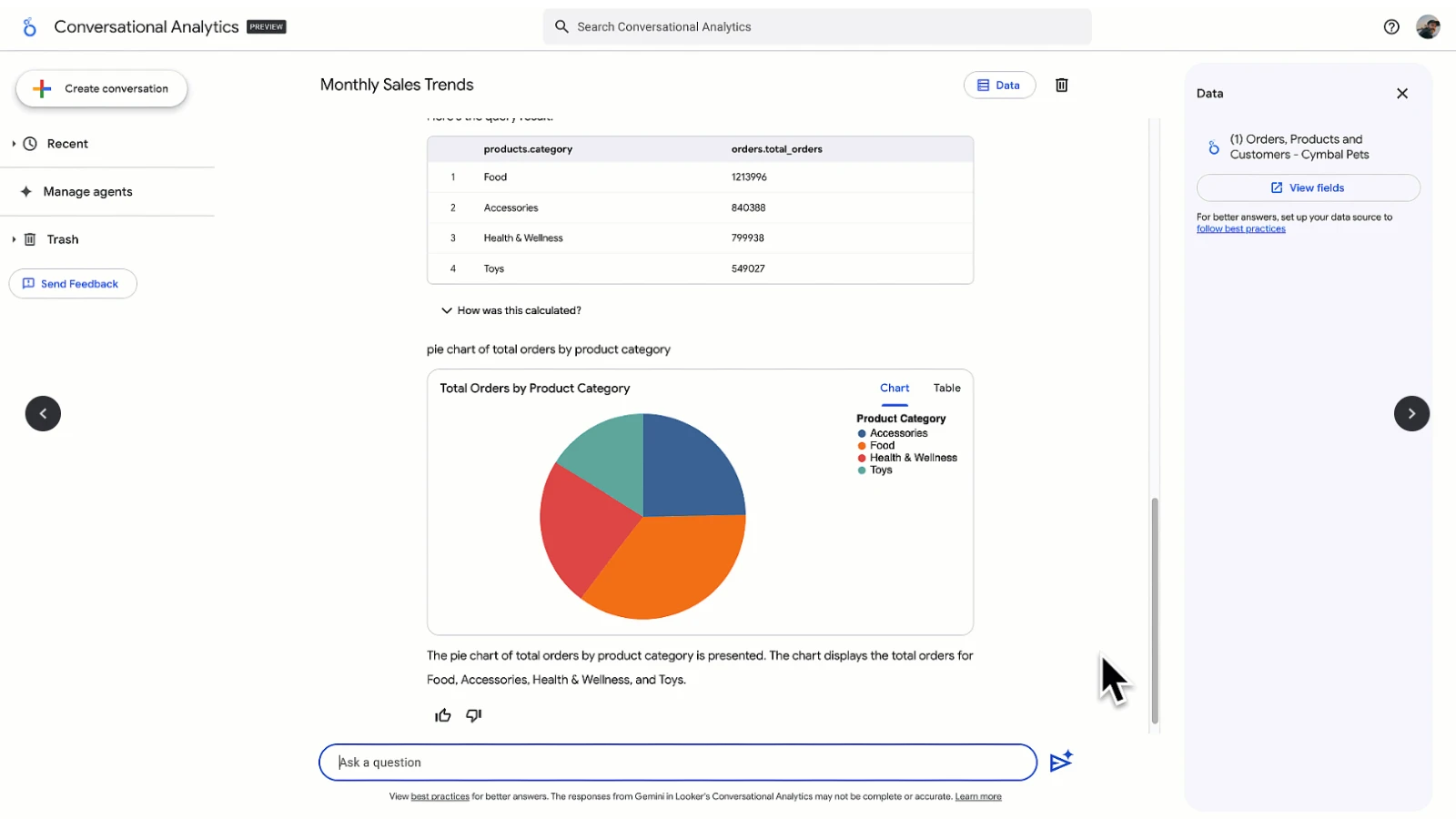Open the help question mark icon
This screenshot has height=819, width=1456.
pos(1391,27)
